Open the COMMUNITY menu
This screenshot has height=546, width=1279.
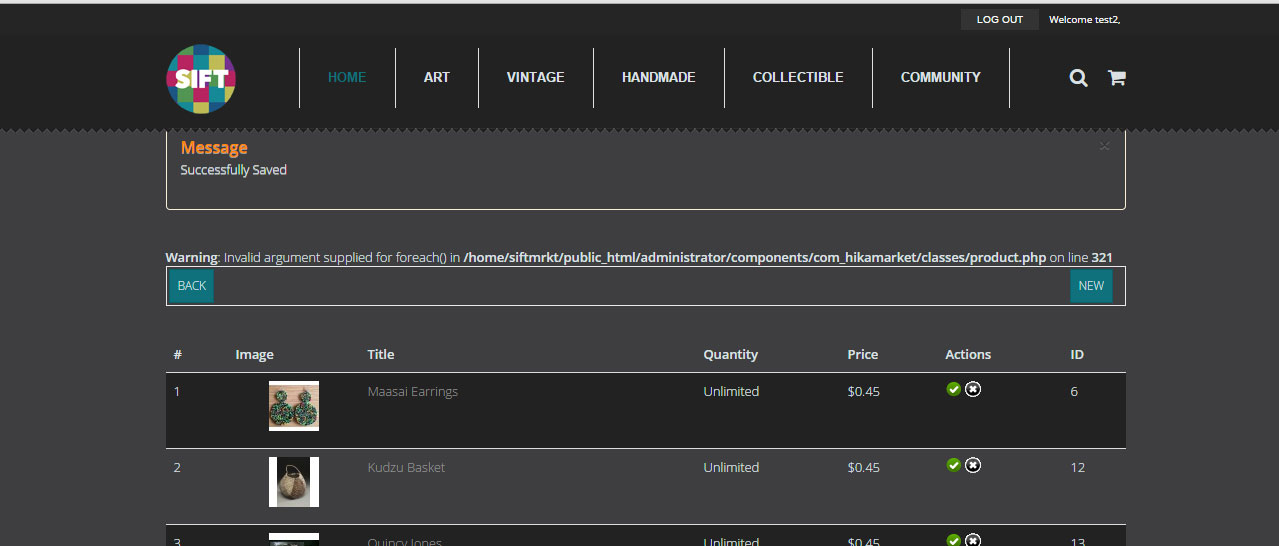click(940, 77)
